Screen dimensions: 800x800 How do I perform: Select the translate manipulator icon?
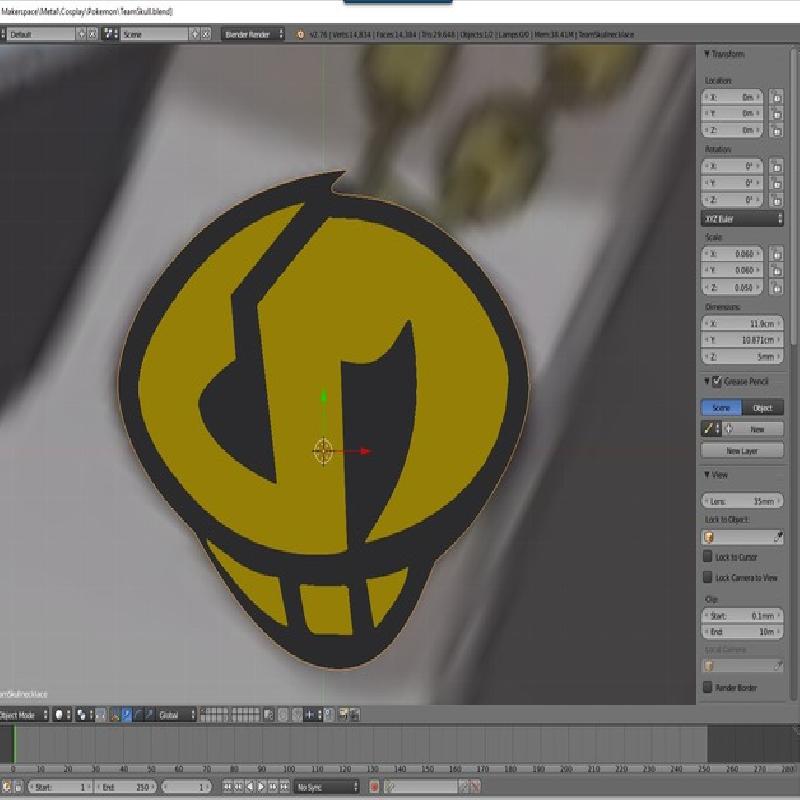[127, 715]
